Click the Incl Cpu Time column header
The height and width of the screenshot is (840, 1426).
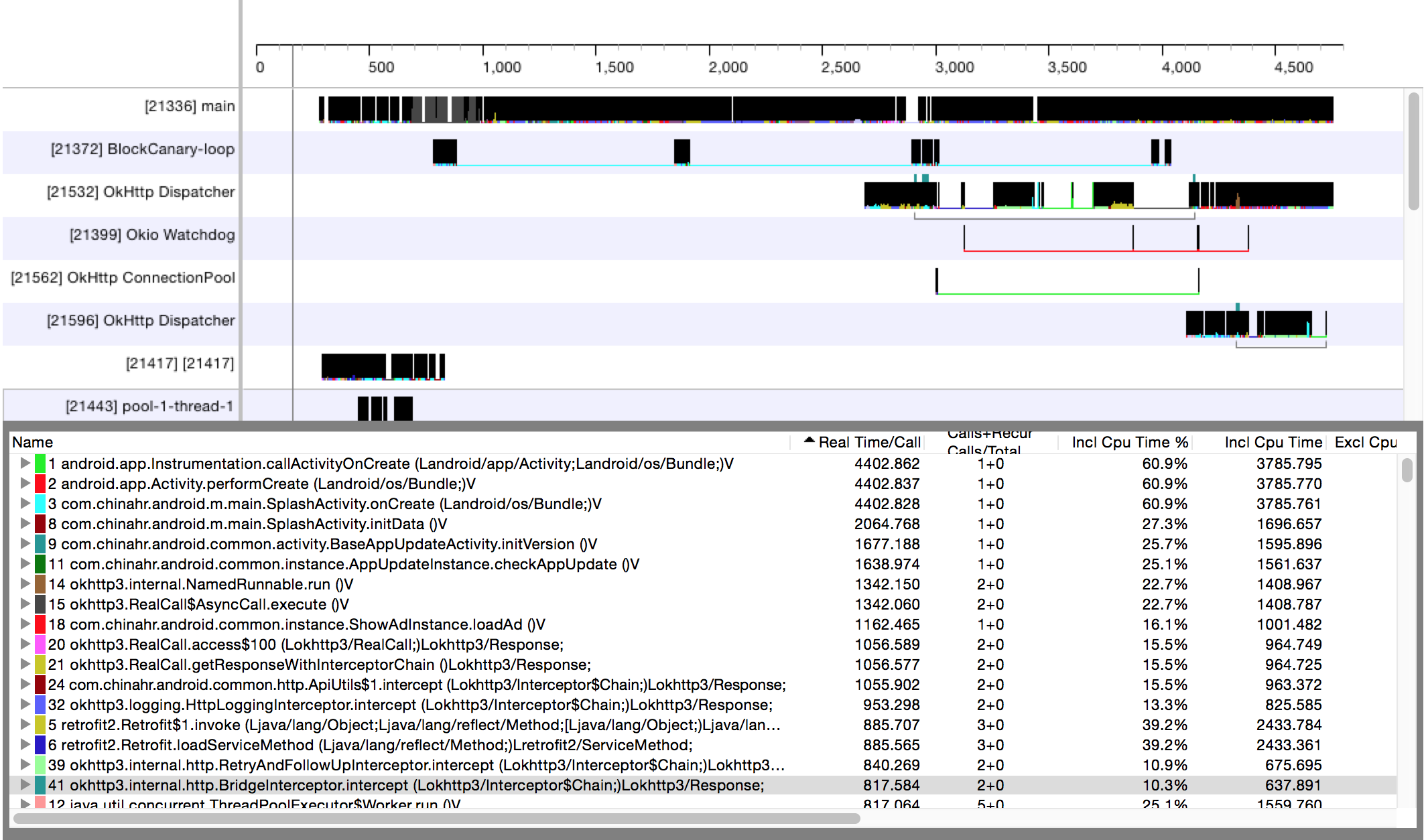click(x=1273, y=442)
